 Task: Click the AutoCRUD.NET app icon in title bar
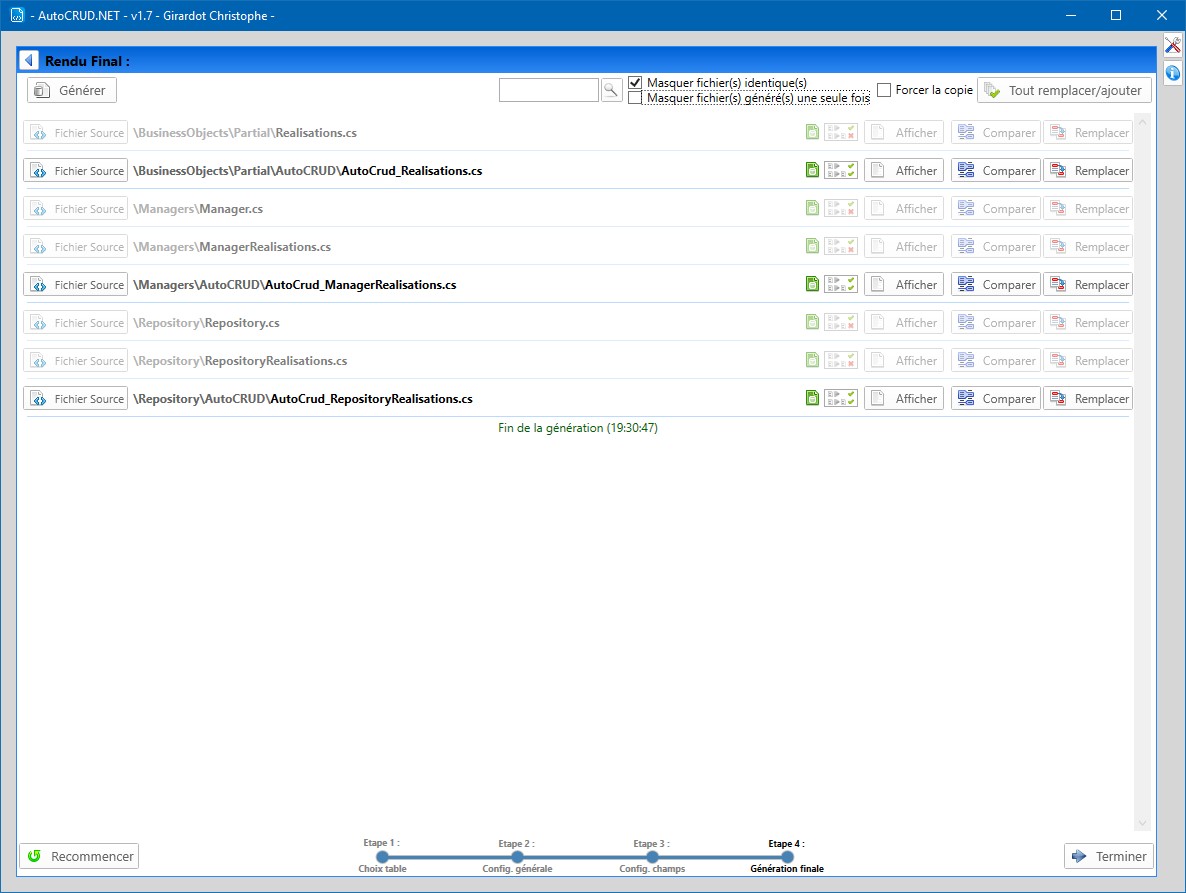click(x=17, y=15)
